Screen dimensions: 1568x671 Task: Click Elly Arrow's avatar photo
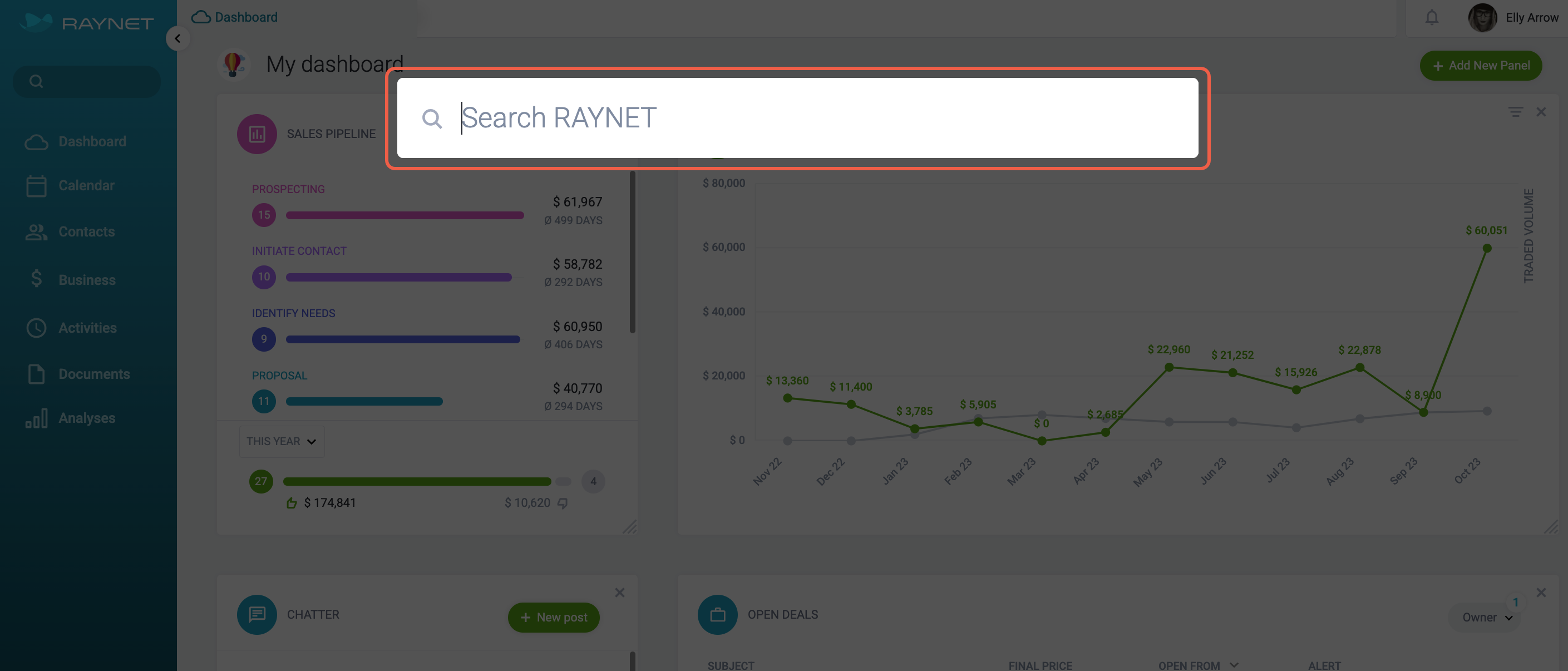pyautogui.click(x=1482, y=18)
